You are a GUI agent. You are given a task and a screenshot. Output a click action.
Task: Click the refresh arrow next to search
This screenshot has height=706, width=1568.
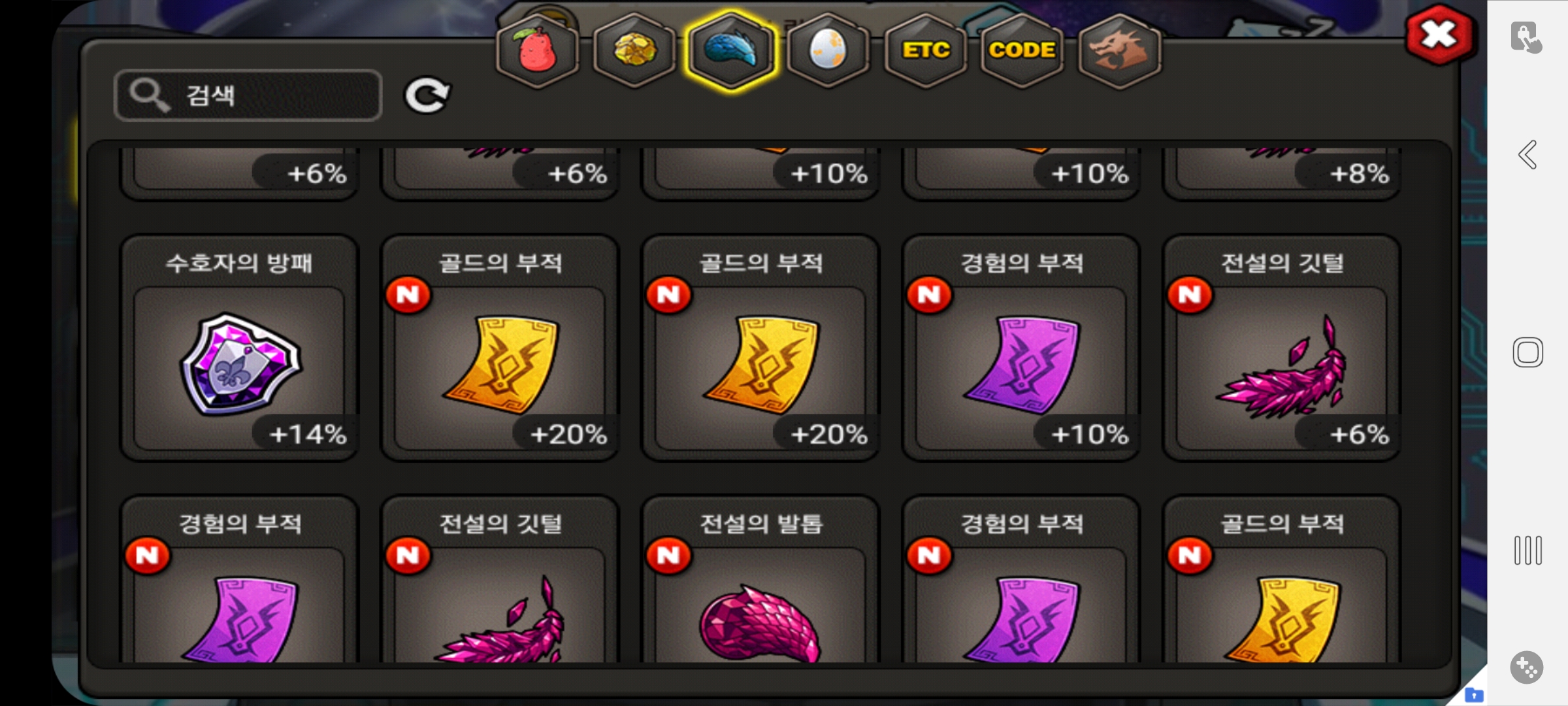pyautogui.click(x=427, y=95)
